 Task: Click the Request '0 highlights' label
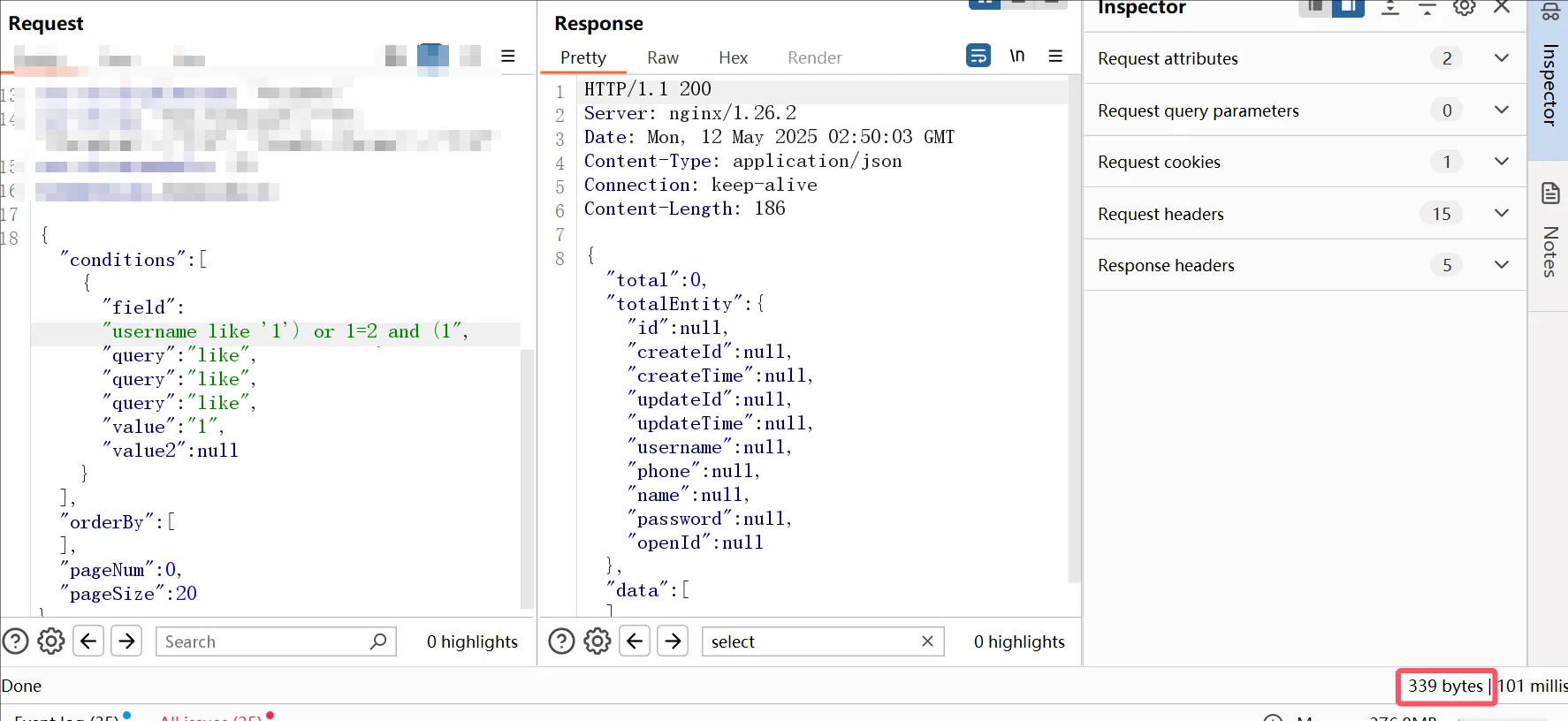pos(472,641)
